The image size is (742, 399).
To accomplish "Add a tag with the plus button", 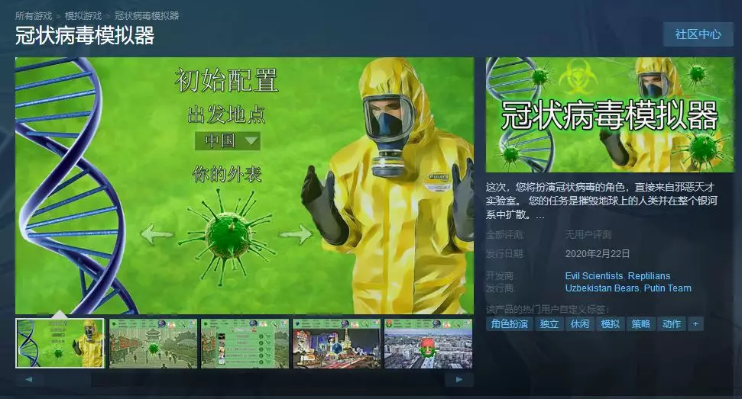I will [x=695, y=324].
